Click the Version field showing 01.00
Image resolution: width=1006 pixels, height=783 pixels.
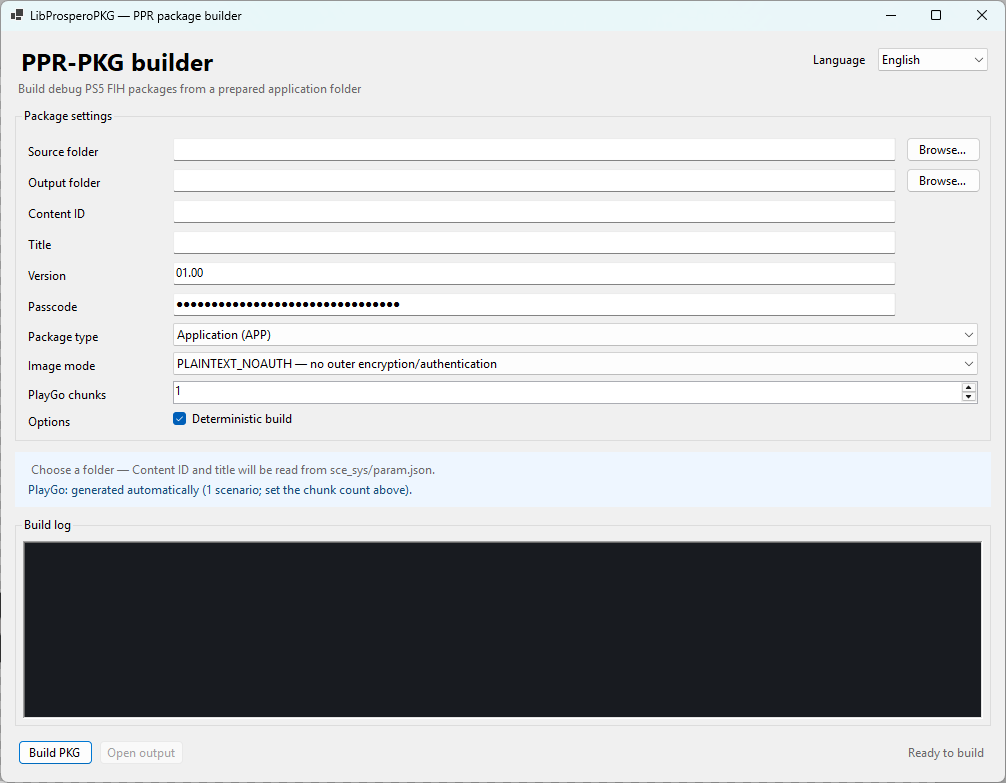(534, 273)
